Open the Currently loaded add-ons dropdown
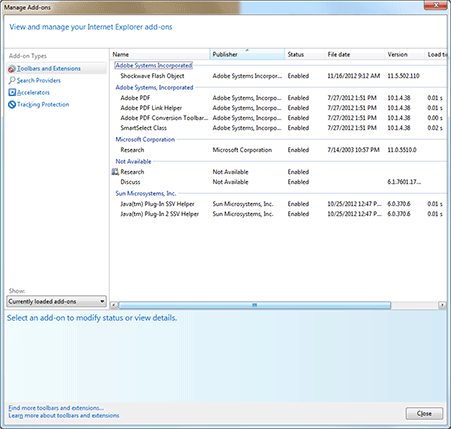The width and height of the screenshot is (451, 429). pos(56,301)
